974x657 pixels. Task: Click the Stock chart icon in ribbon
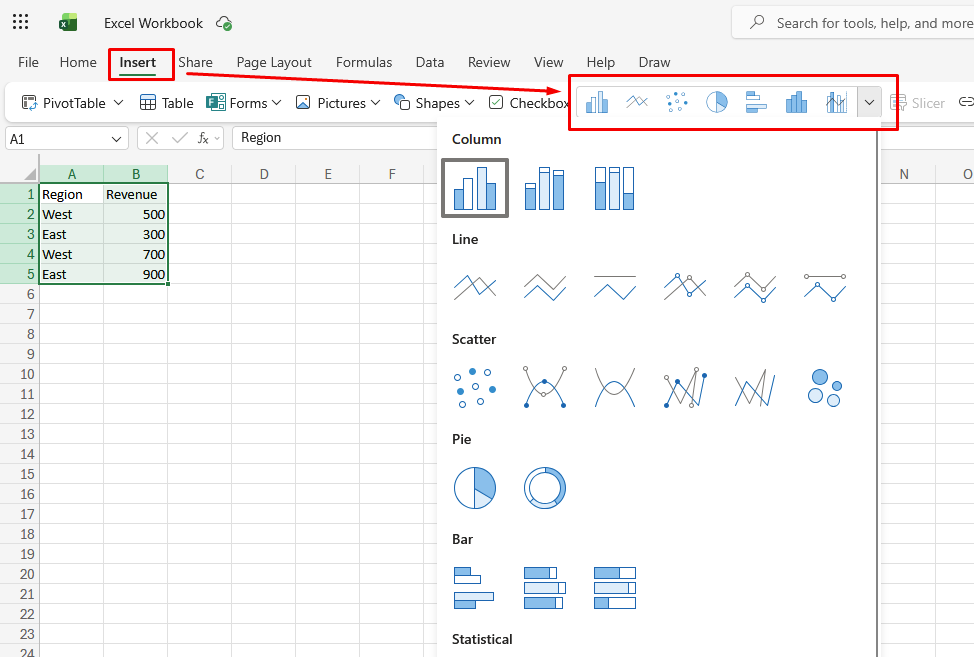[x=837, y=102]
